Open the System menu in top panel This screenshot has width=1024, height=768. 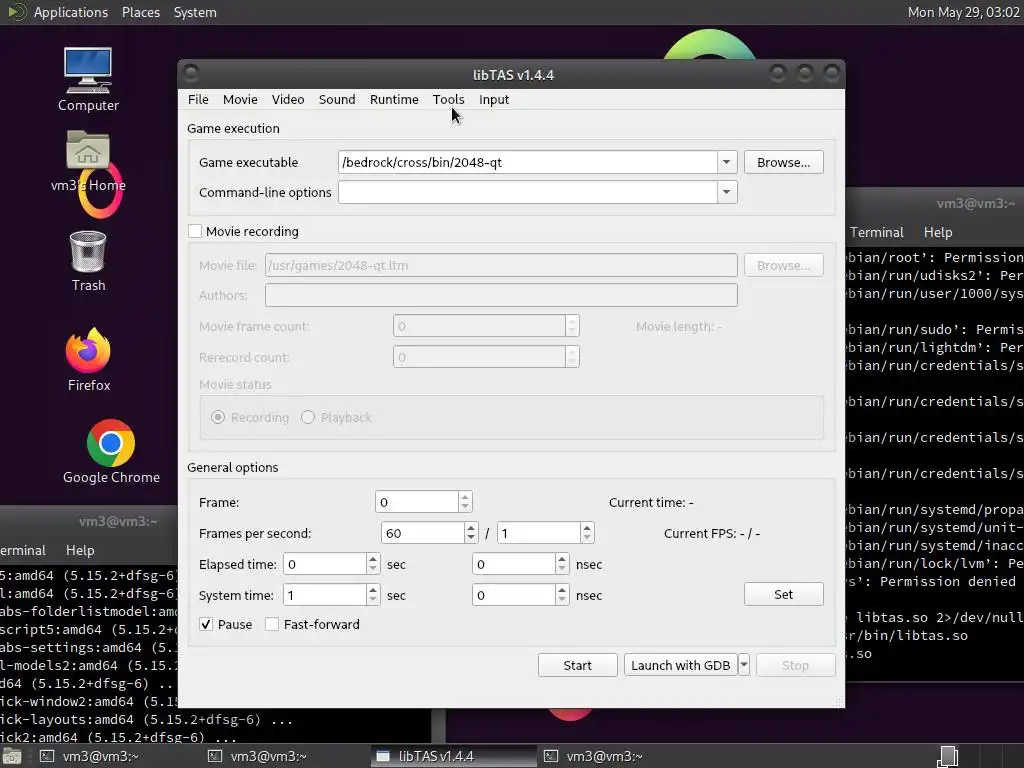[x=195, y=12]
